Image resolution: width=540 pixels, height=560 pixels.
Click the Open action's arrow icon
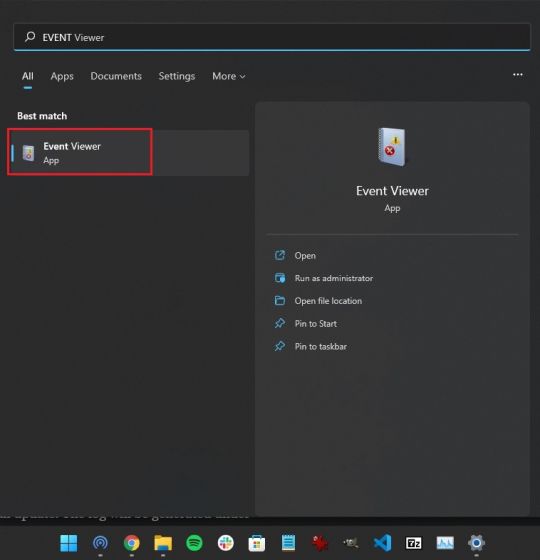tap(280, 255)
